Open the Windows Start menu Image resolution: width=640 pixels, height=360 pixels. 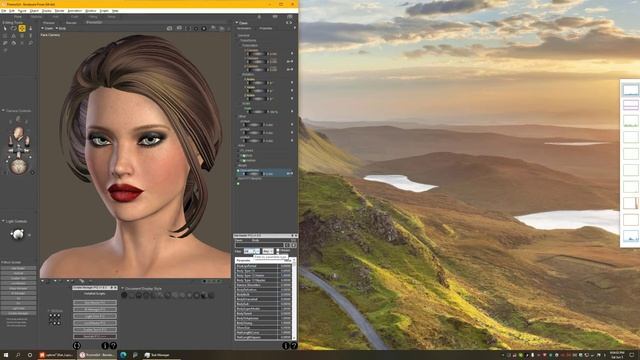(x=6, y=355)
